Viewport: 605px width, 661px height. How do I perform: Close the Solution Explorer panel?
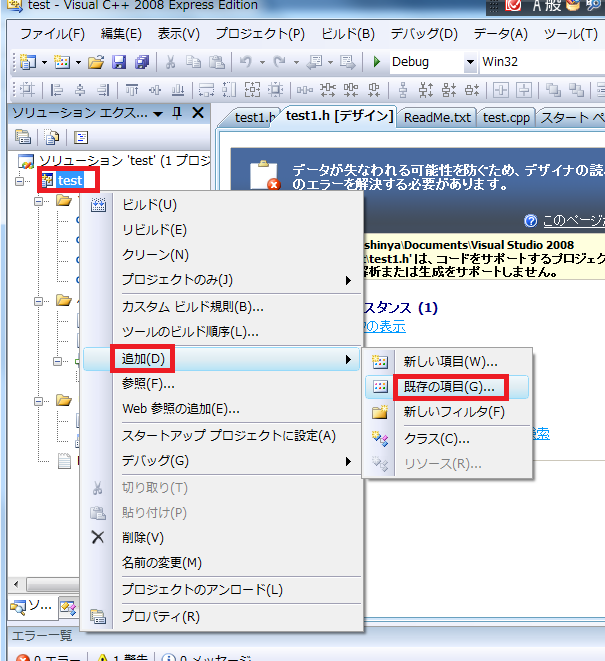tap(197, 113)
